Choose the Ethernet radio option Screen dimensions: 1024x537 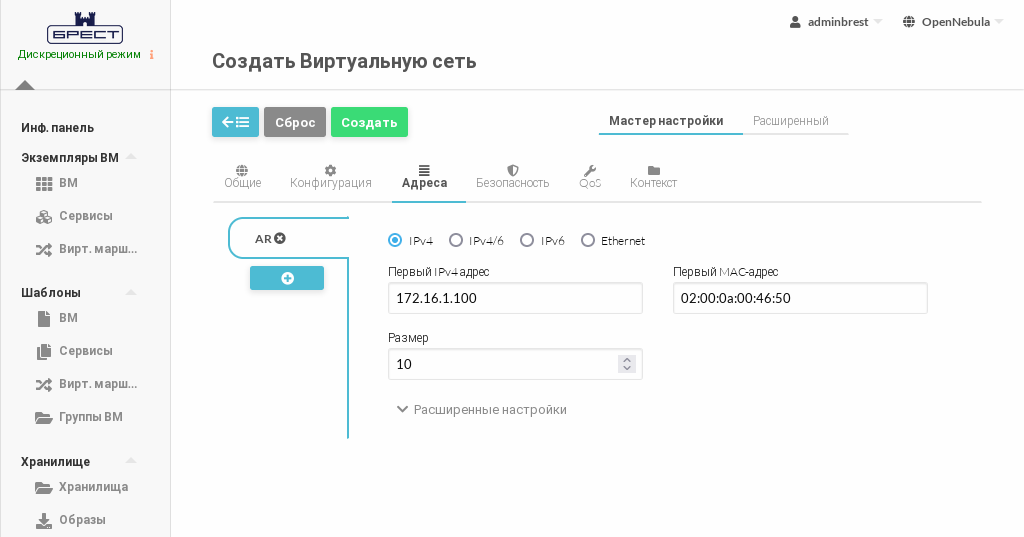(x=588, y=241)
